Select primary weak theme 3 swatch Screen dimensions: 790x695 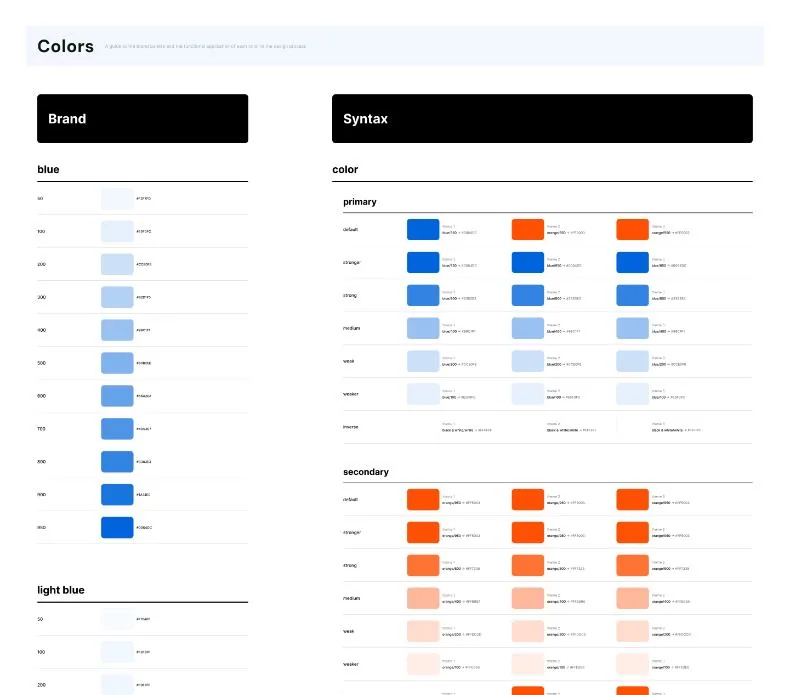pyautogui.click(x=632, y=361)
